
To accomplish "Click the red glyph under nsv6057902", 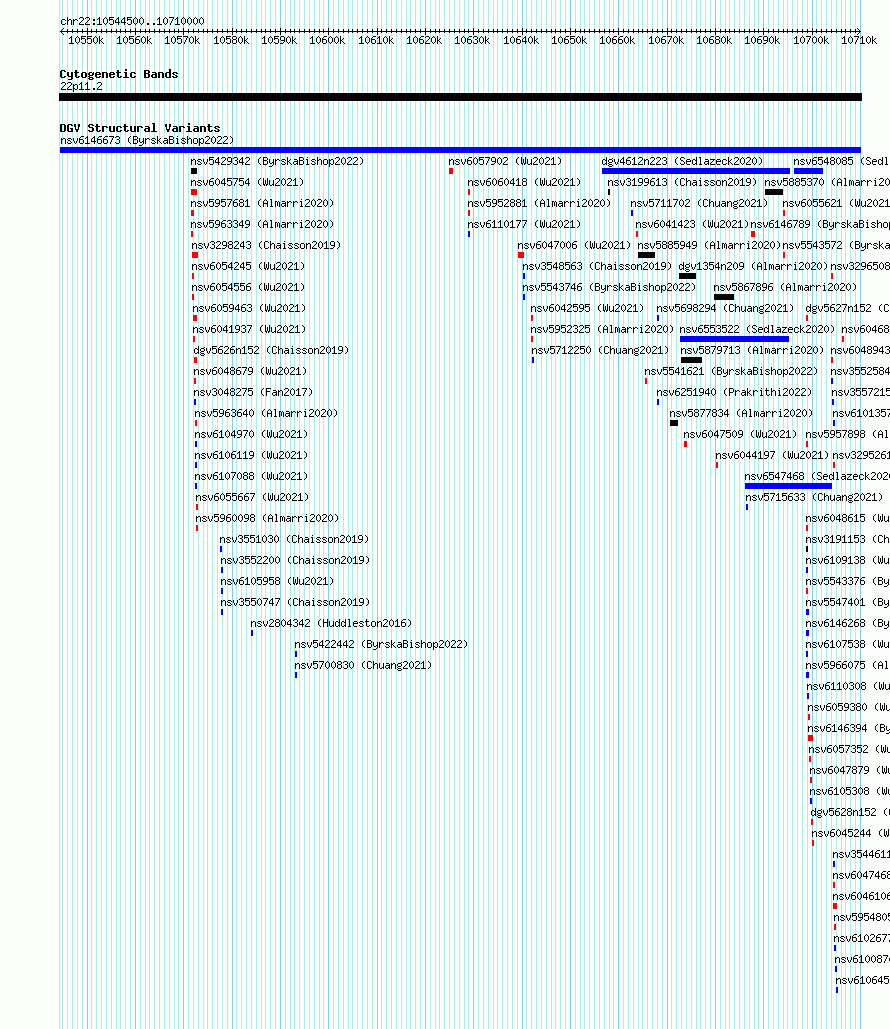I will coord(451,171).
